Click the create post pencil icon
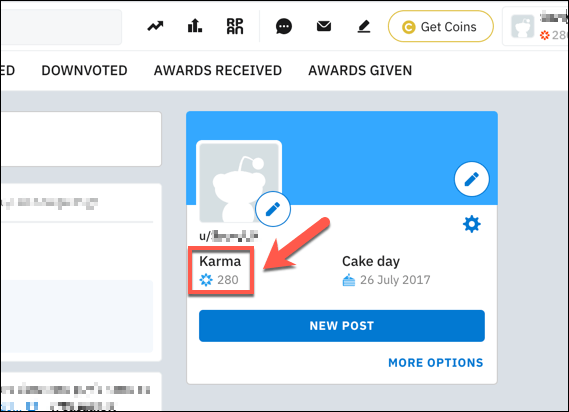Image resolution: width=569 pixels, height=412 pixels. pos(364,26)
